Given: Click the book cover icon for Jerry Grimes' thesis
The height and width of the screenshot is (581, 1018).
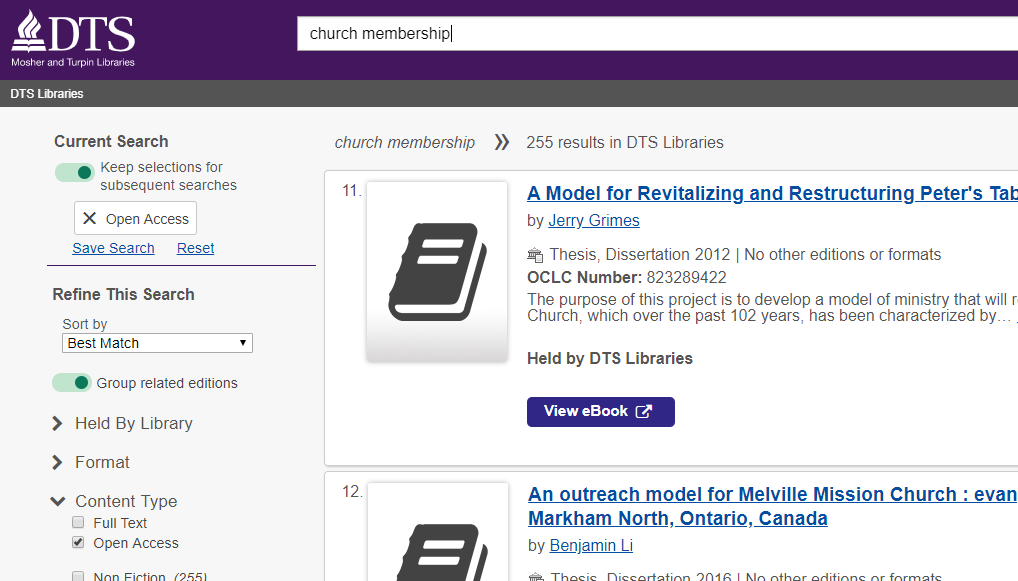Looking at the screenshot, I should tap(436, 270).
